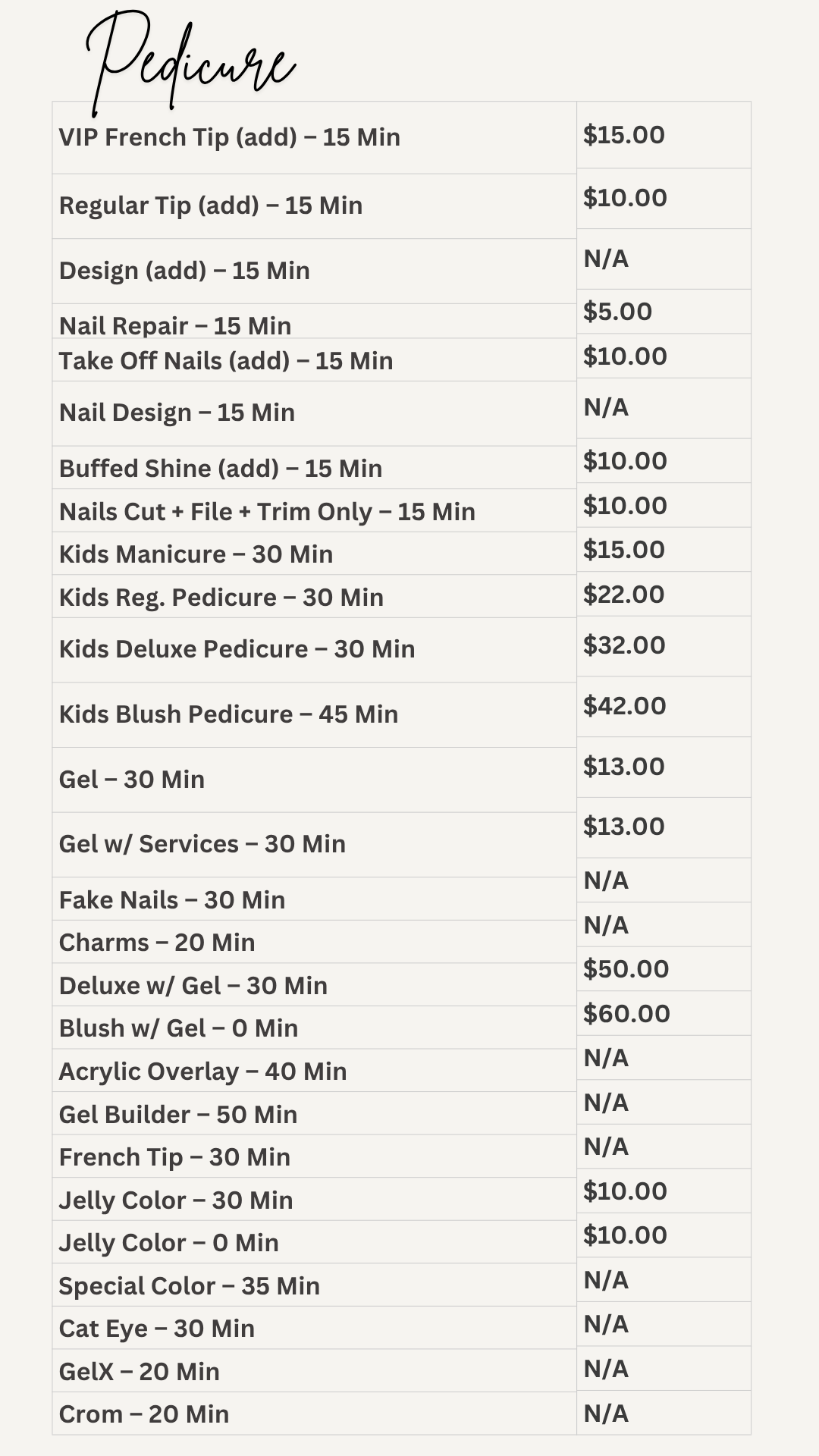The width and height of the screenshot is (819, 1456).
Task: Select the Kids Manicure service
Action: 196,554
